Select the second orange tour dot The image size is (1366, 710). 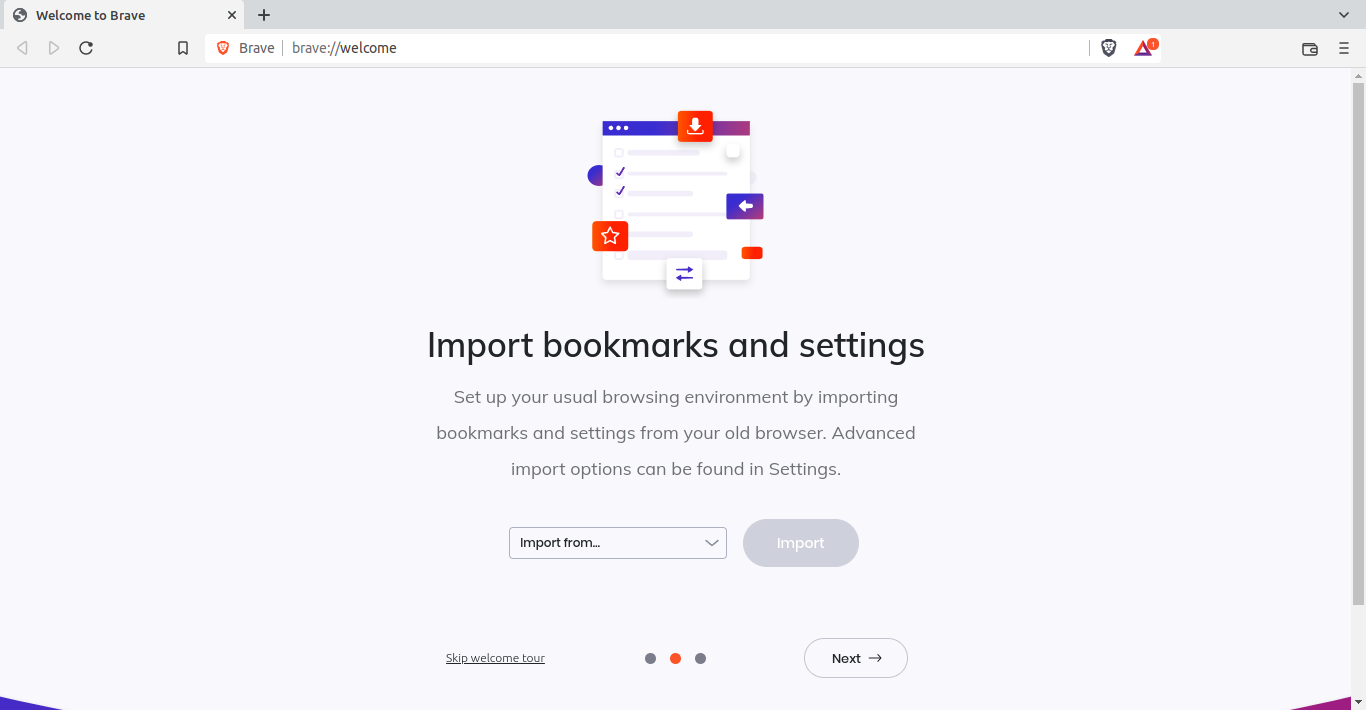[x=675, y=658]
